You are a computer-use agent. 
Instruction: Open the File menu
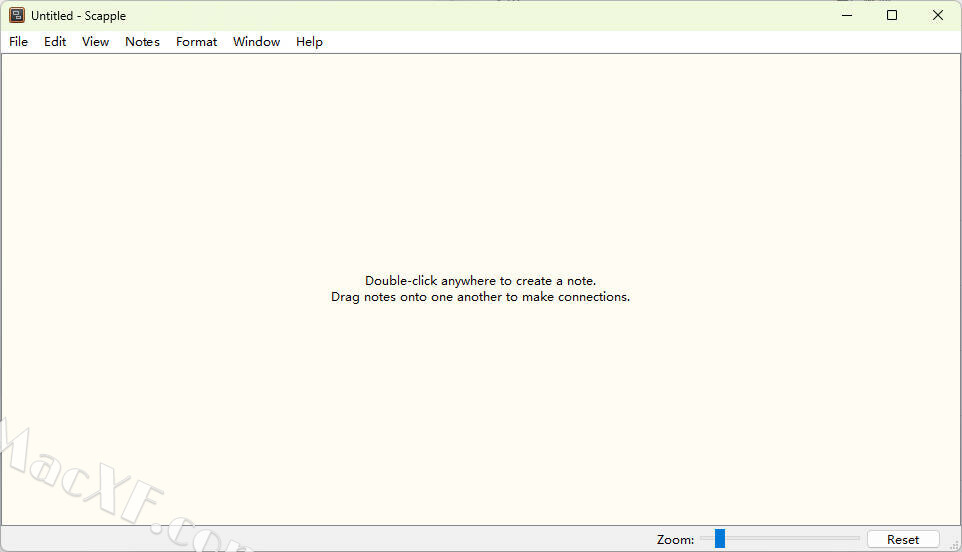[x=18, y=42]
